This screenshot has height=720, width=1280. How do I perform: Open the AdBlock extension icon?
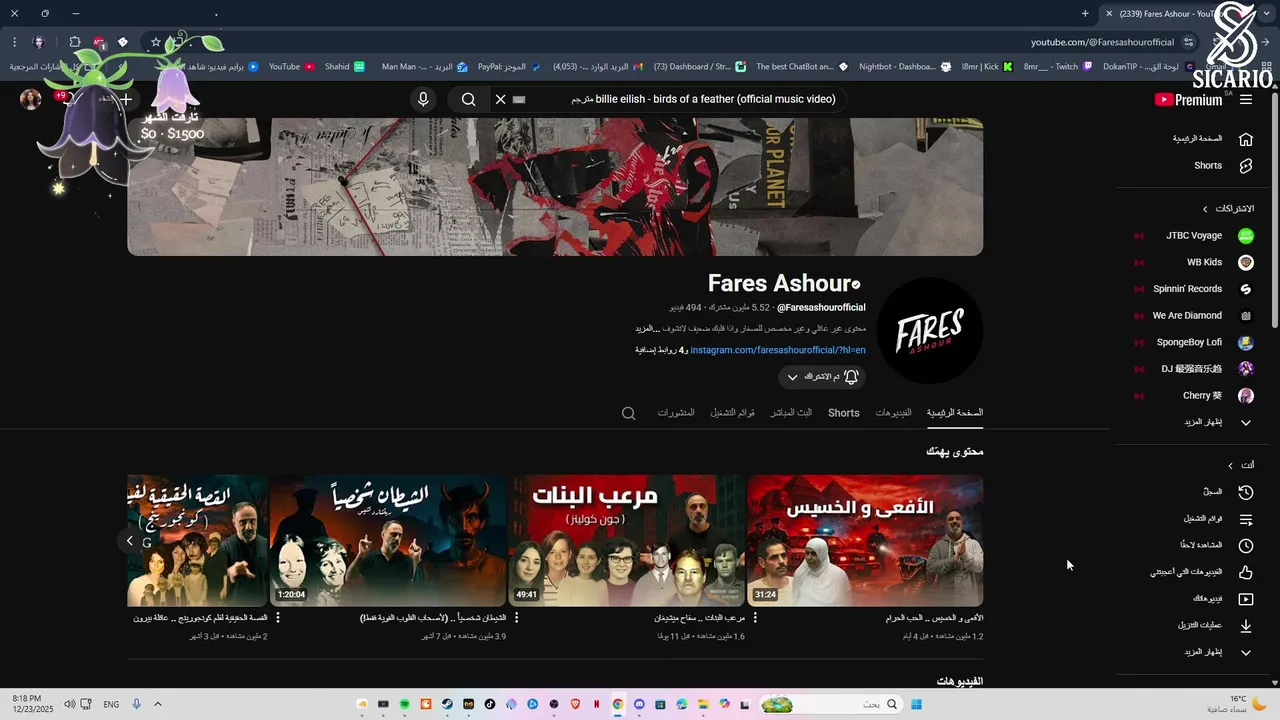(x=99, y=42)
